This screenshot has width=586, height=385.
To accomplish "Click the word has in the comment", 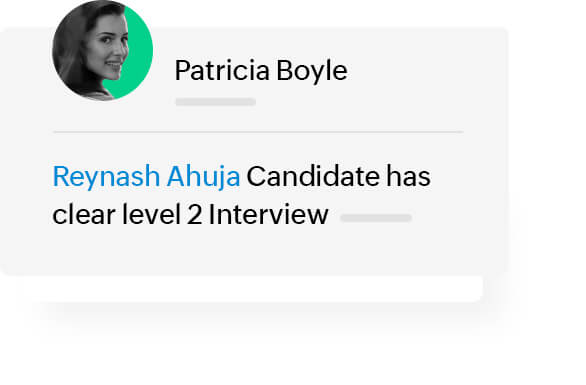I will pyautogui.click(x=408, y=176).
